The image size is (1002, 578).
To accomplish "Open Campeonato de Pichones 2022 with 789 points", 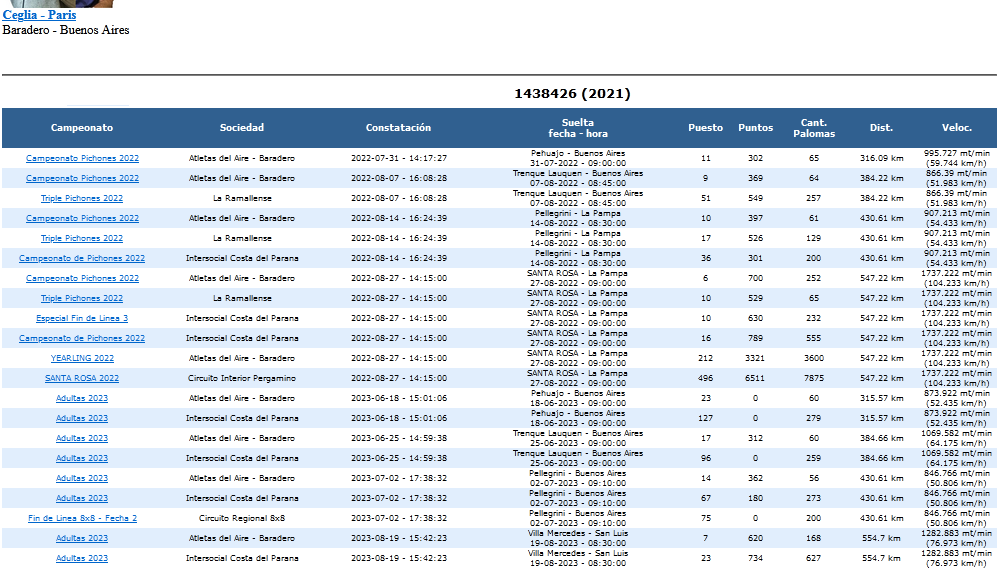I will click(x=82, y=338).
